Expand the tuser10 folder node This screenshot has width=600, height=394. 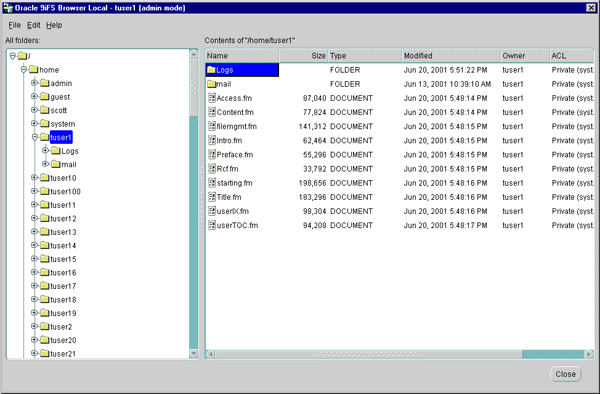(x=34, y=178)
